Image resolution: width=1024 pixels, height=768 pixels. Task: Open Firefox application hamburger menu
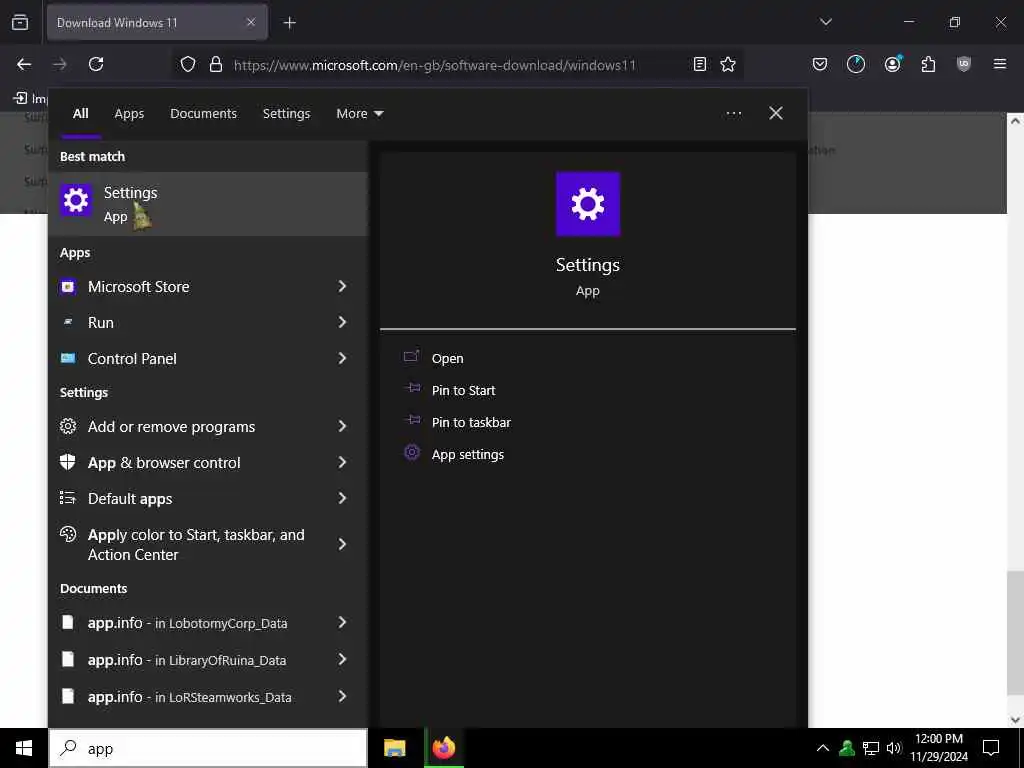pos(999,64)
